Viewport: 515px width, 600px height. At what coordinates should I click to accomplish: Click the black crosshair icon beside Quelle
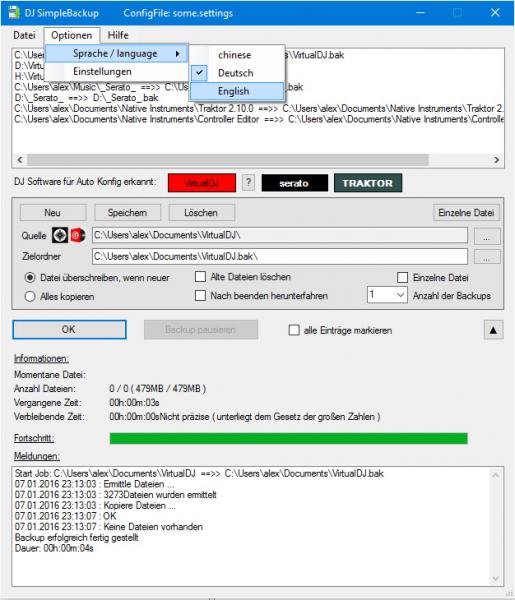click(x=60, y=235)
